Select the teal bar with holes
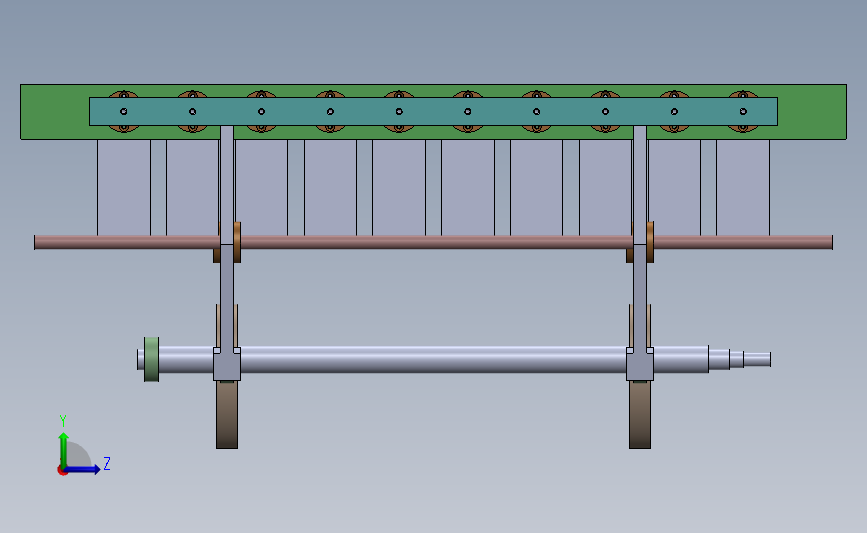This screenshot has height=533, width=867. click(x=434, y=111)
